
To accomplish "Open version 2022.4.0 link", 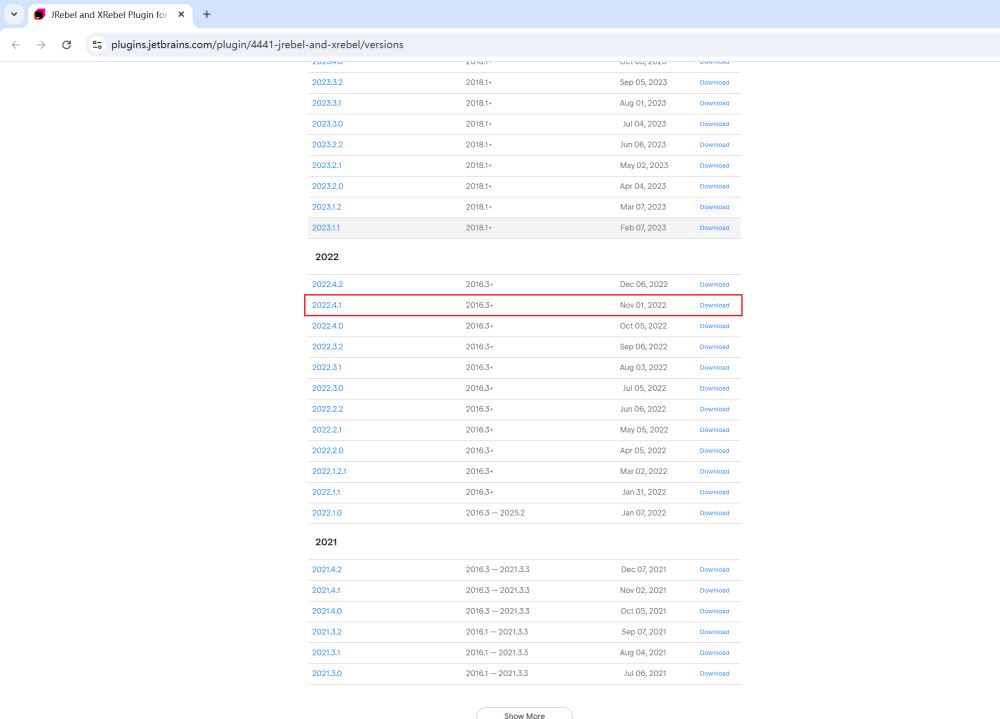I will pyautogui.click(x=327, y=326).
